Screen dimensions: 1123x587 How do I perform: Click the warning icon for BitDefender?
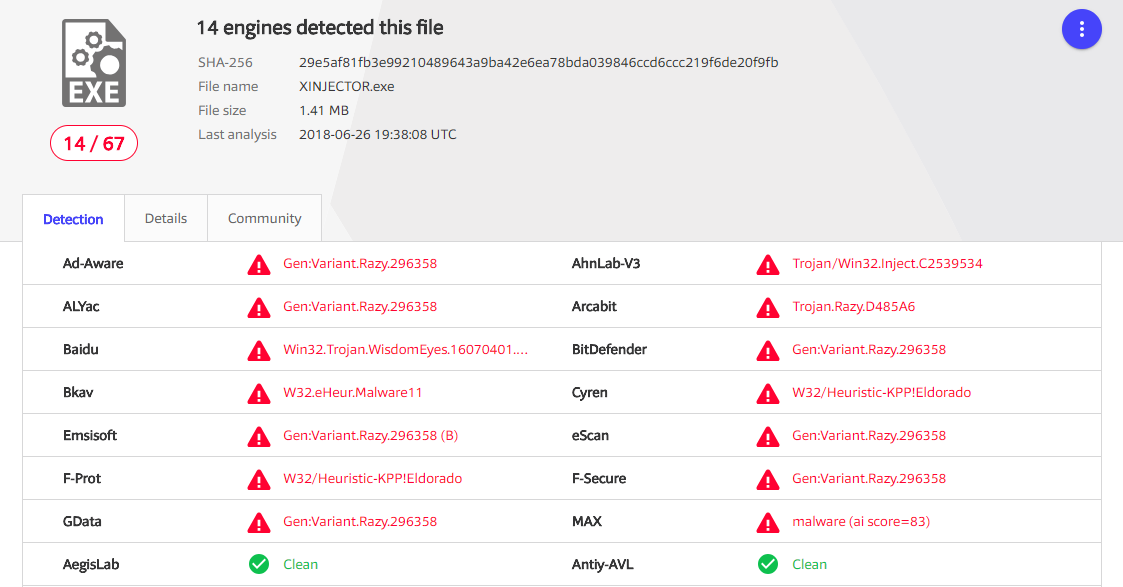click(x=768, y=351)
